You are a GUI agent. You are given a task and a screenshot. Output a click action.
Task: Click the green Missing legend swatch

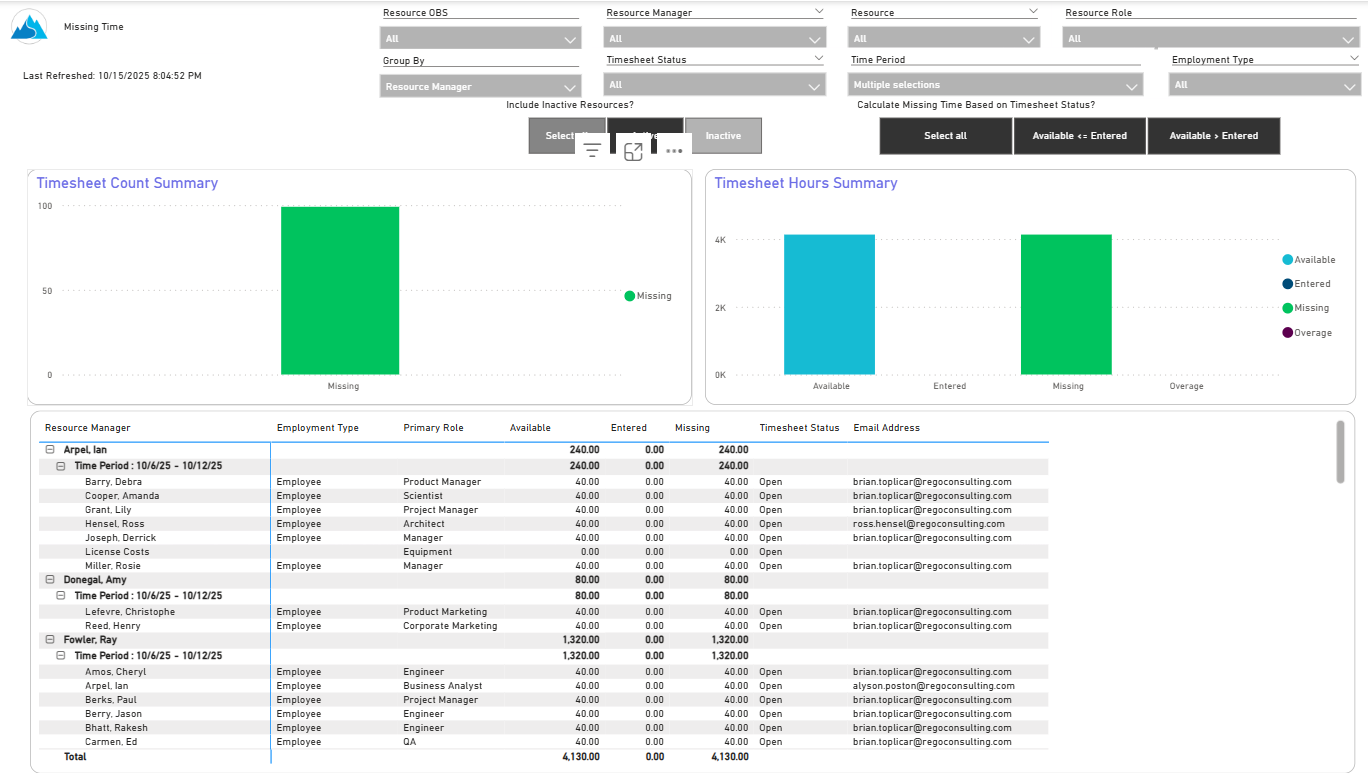[x=630, y=296]
